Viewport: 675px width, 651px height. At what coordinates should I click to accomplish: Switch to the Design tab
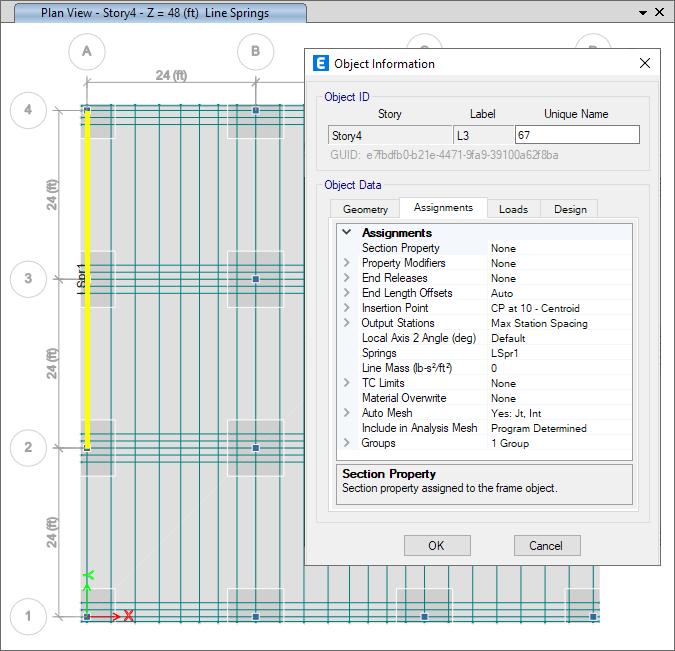[x=570, y=209]
